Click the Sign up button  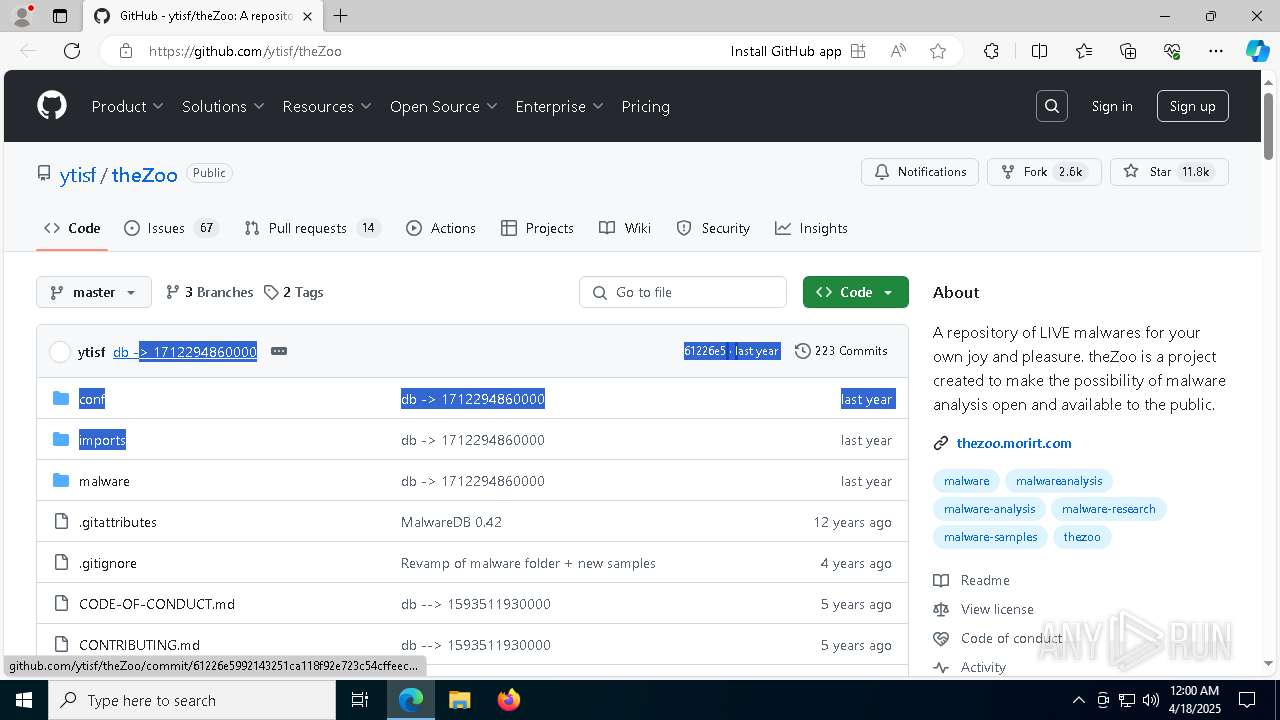1192,106
